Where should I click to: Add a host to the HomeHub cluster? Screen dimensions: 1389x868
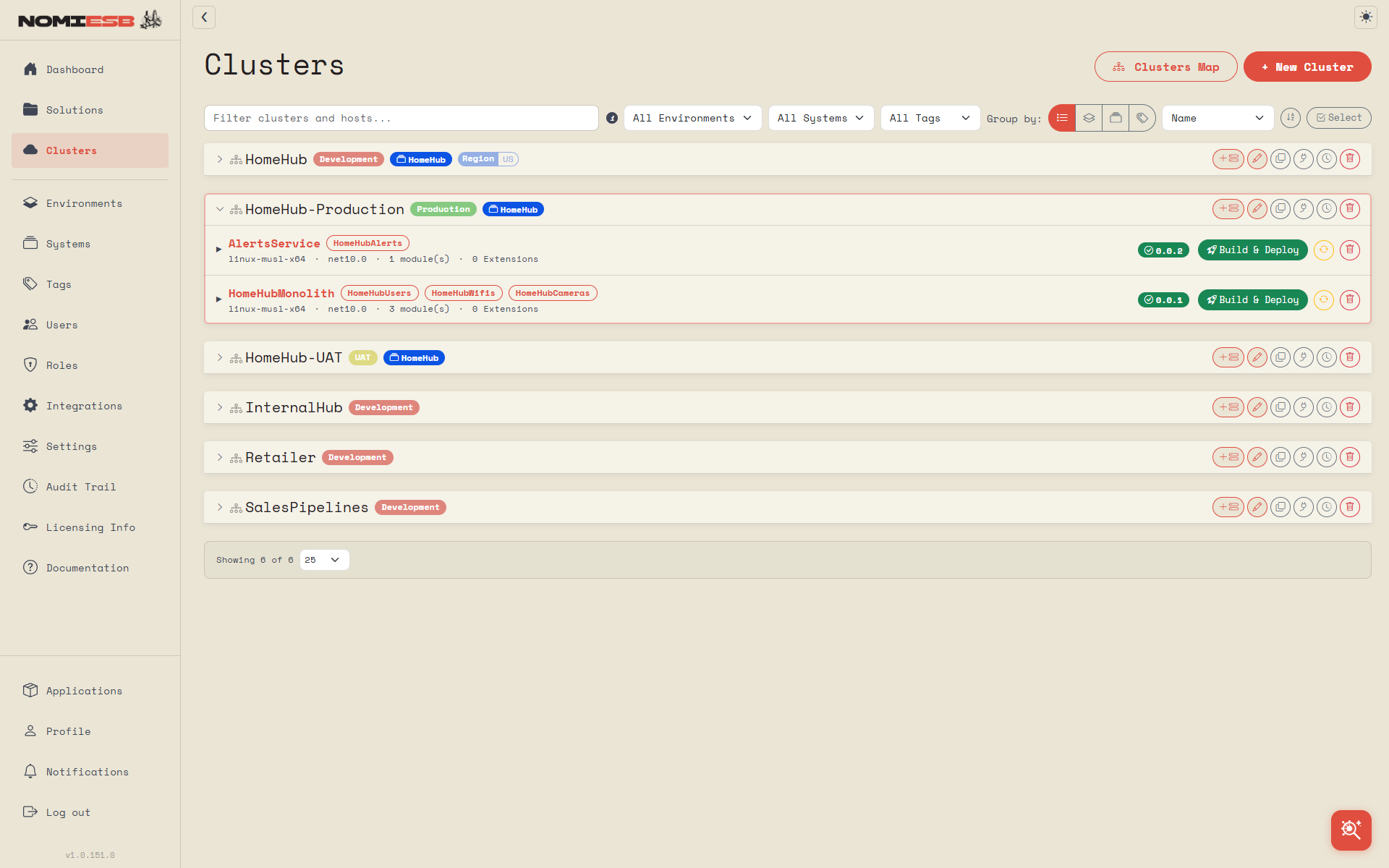pyautogui.click(x=1228, y=159)
